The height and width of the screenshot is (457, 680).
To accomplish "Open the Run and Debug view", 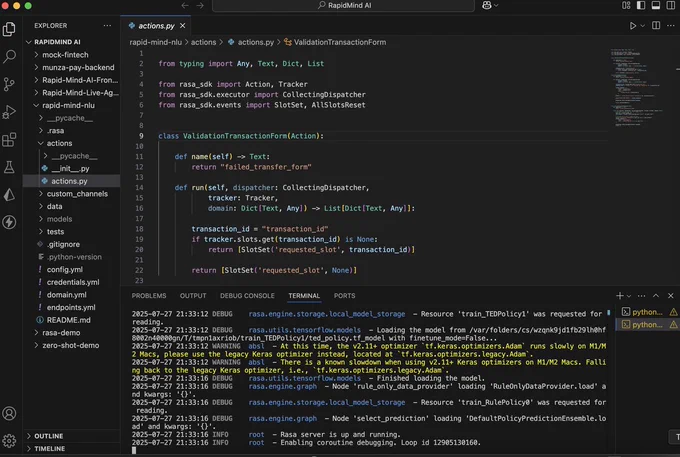I will tap(9, 112).
